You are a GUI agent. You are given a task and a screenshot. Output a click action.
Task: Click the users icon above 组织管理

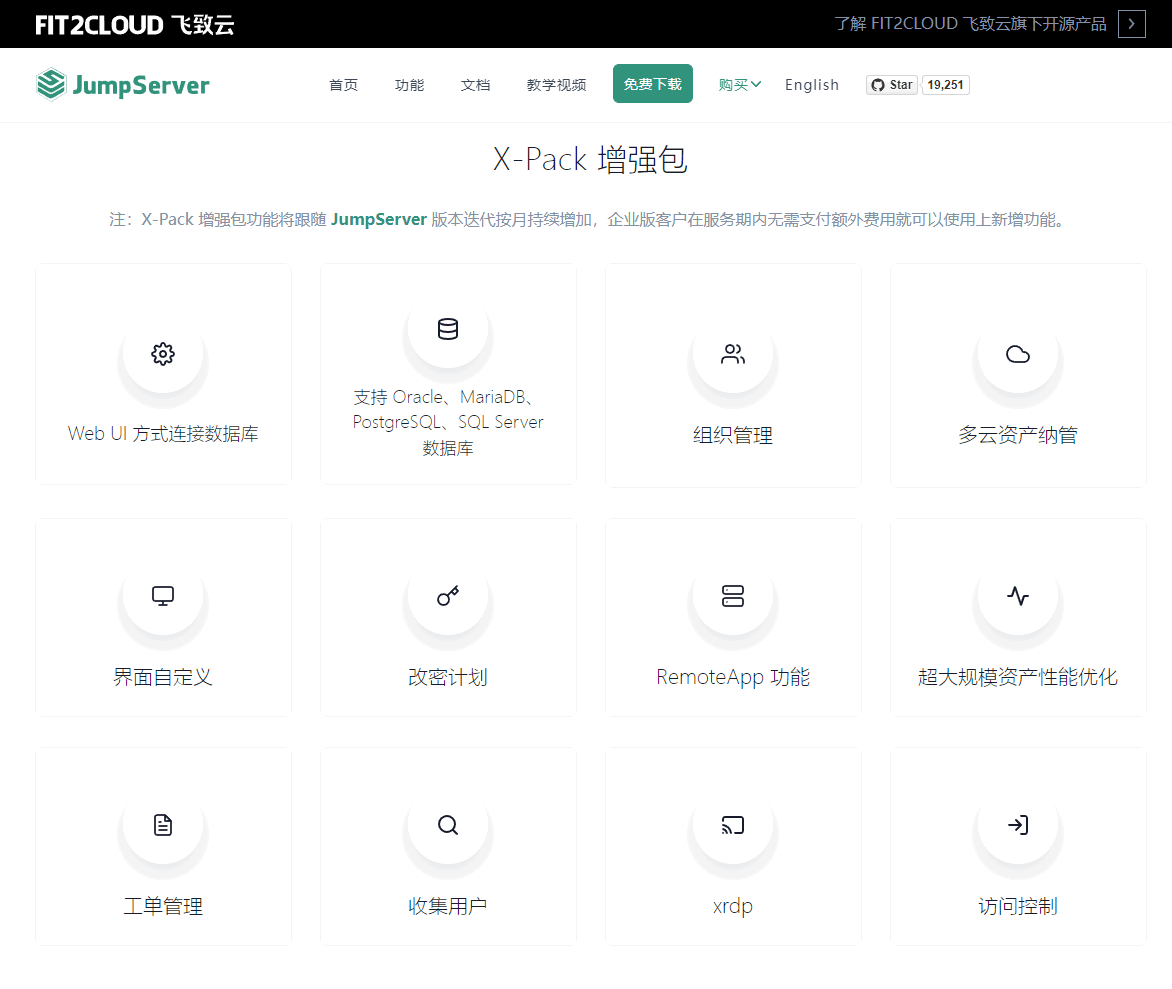[732, 354]
